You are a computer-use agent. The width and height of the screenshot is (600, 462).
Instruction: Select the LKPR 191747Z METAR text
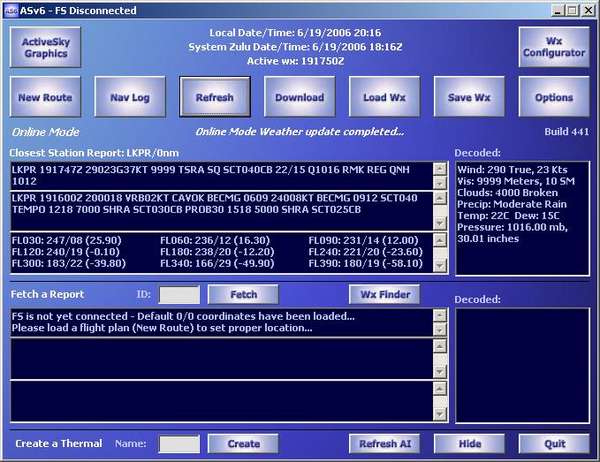(210, 175)
